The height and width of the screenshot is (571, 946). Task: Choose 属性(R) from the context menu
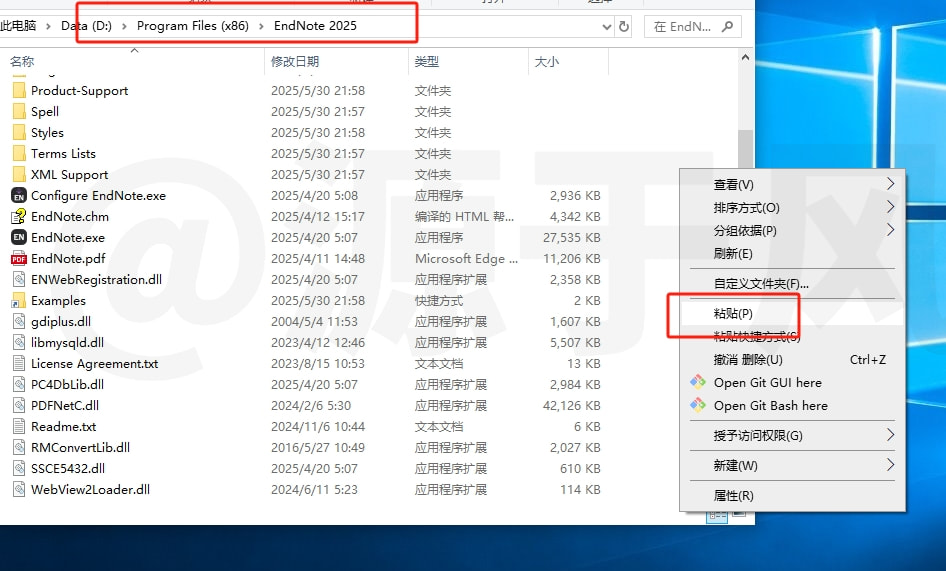[792, 496]
